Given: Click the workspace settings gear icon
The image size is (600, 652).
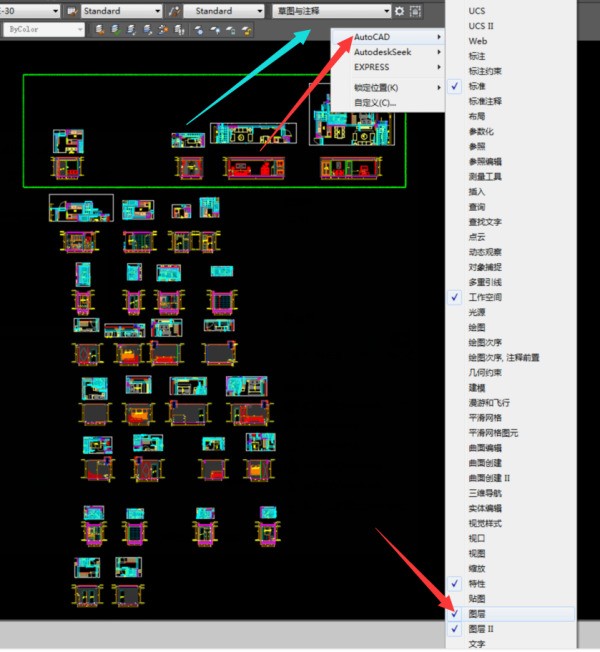Looking at the screenshot, I should coord(400,11).
